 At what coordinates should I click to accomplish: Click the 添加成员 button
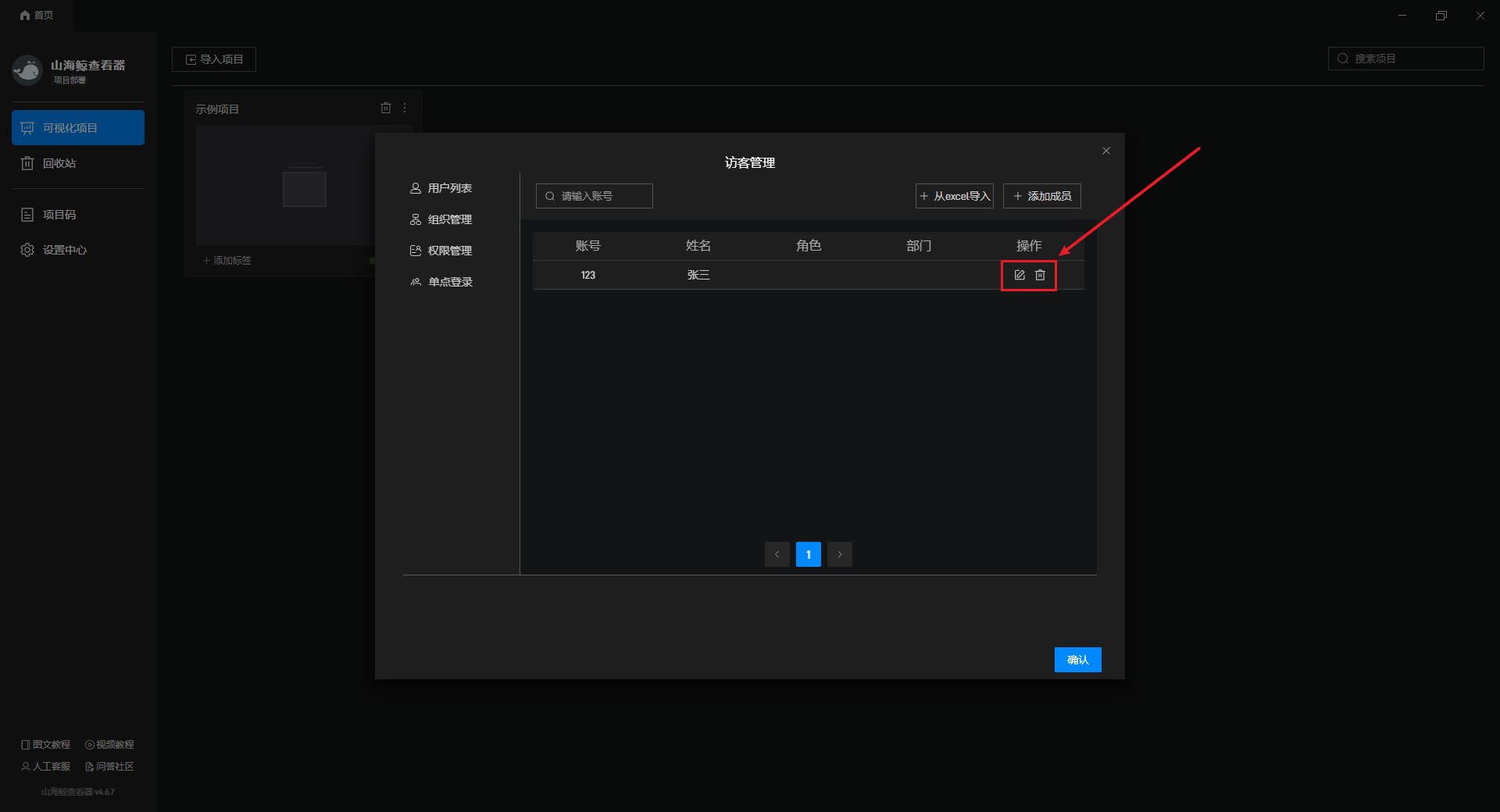(1041, 196)
